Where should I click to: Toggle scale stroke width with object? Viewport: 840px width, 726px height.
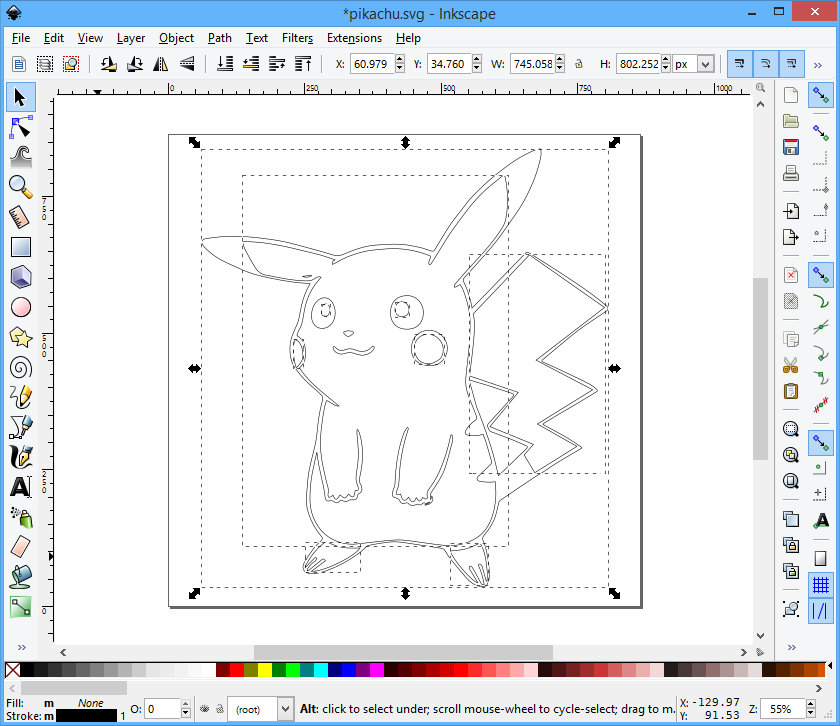[739, 64]
